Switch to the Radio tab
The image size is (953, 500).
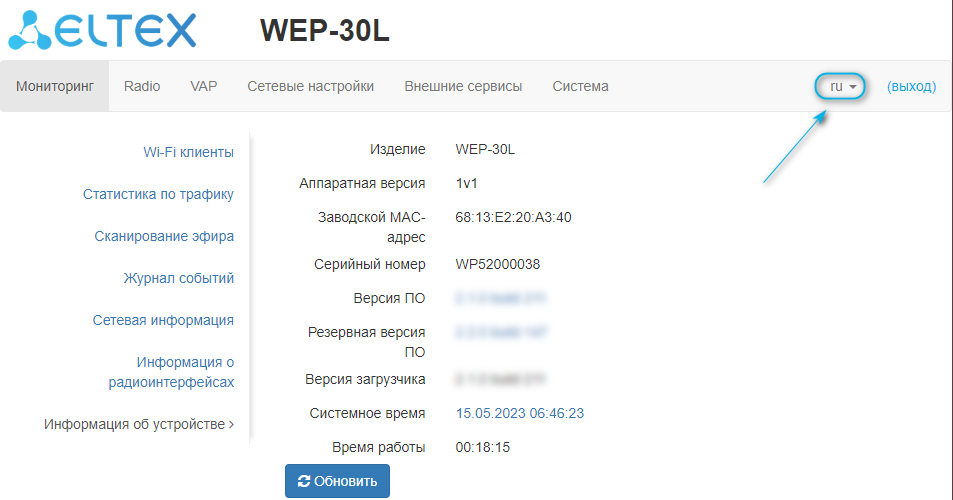[x=142, y=86]
